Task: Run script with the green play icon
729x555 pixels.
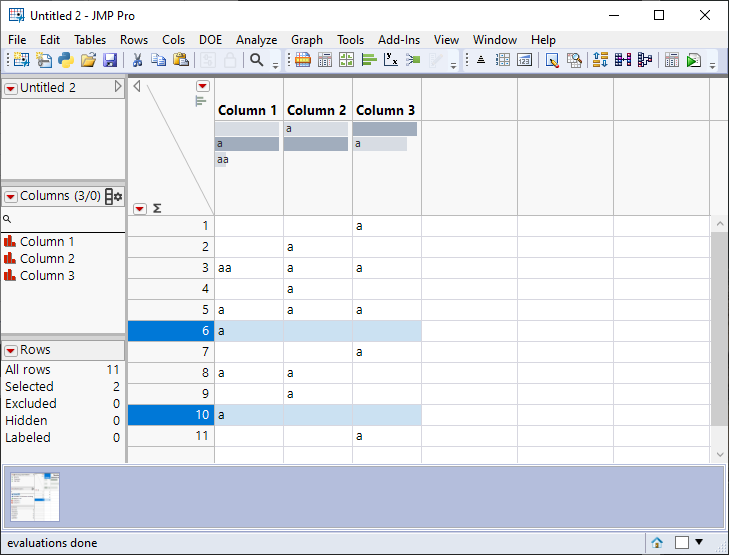Action: [694, 60]
